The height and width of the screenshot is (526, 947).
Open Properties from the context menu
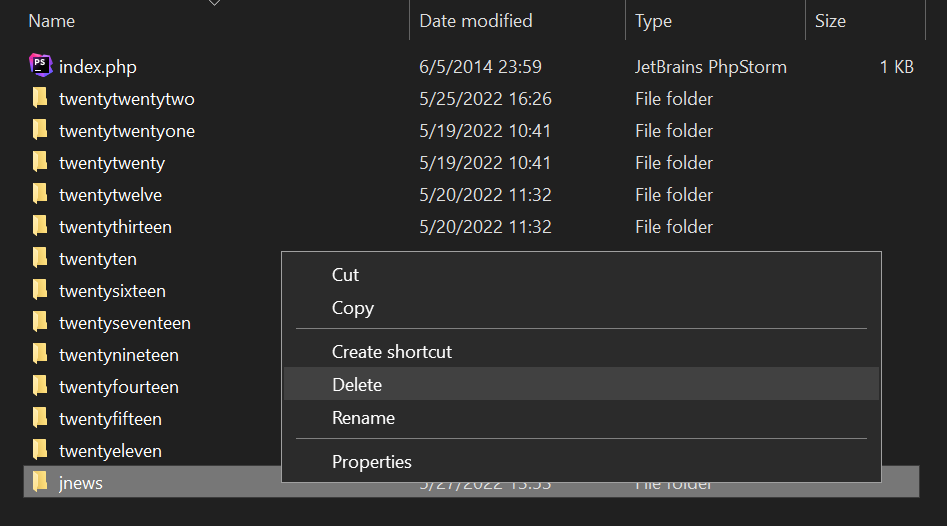point(371,462)
